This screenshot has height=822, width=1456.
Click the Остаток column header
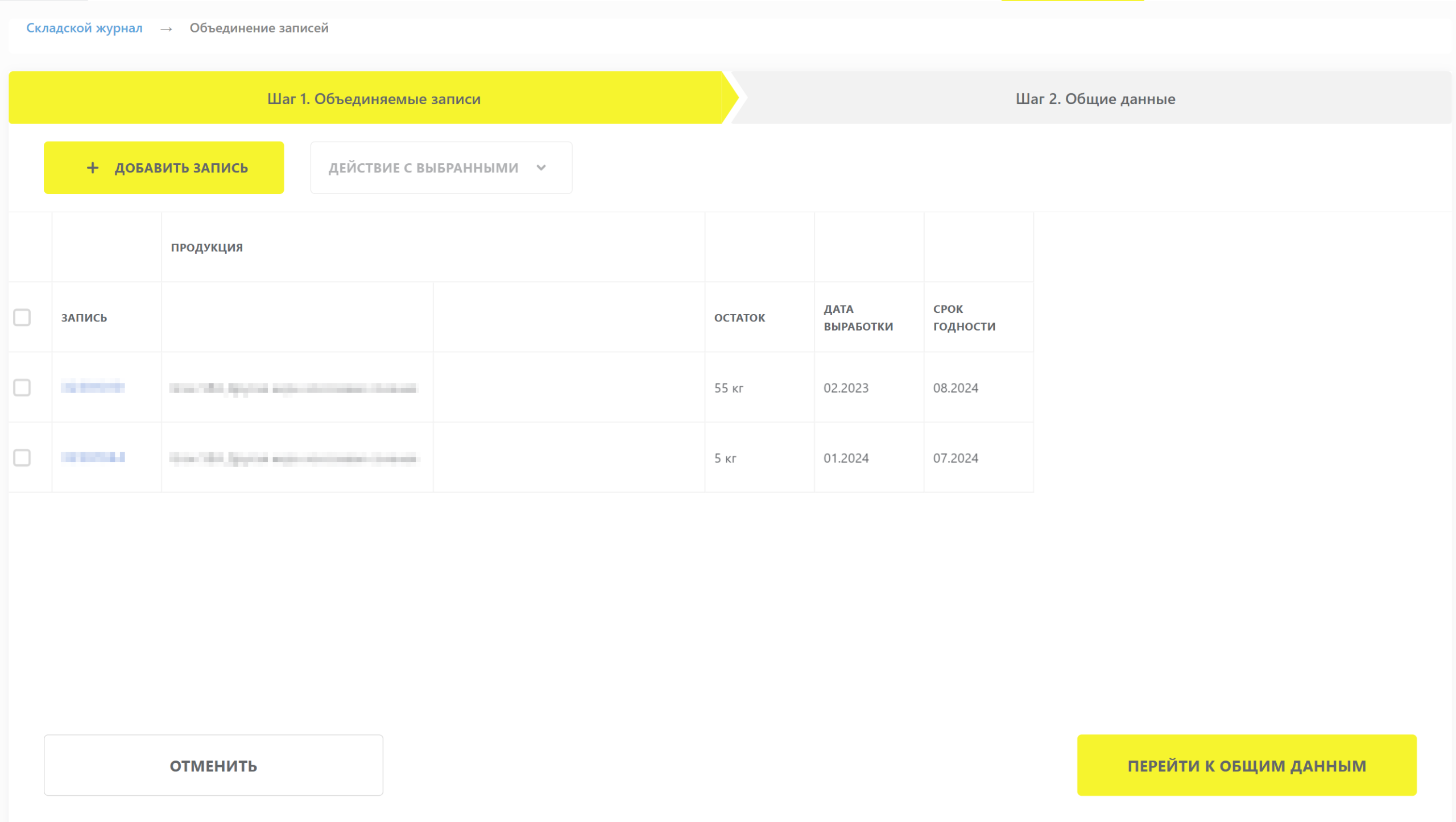(x=739, y=317)
